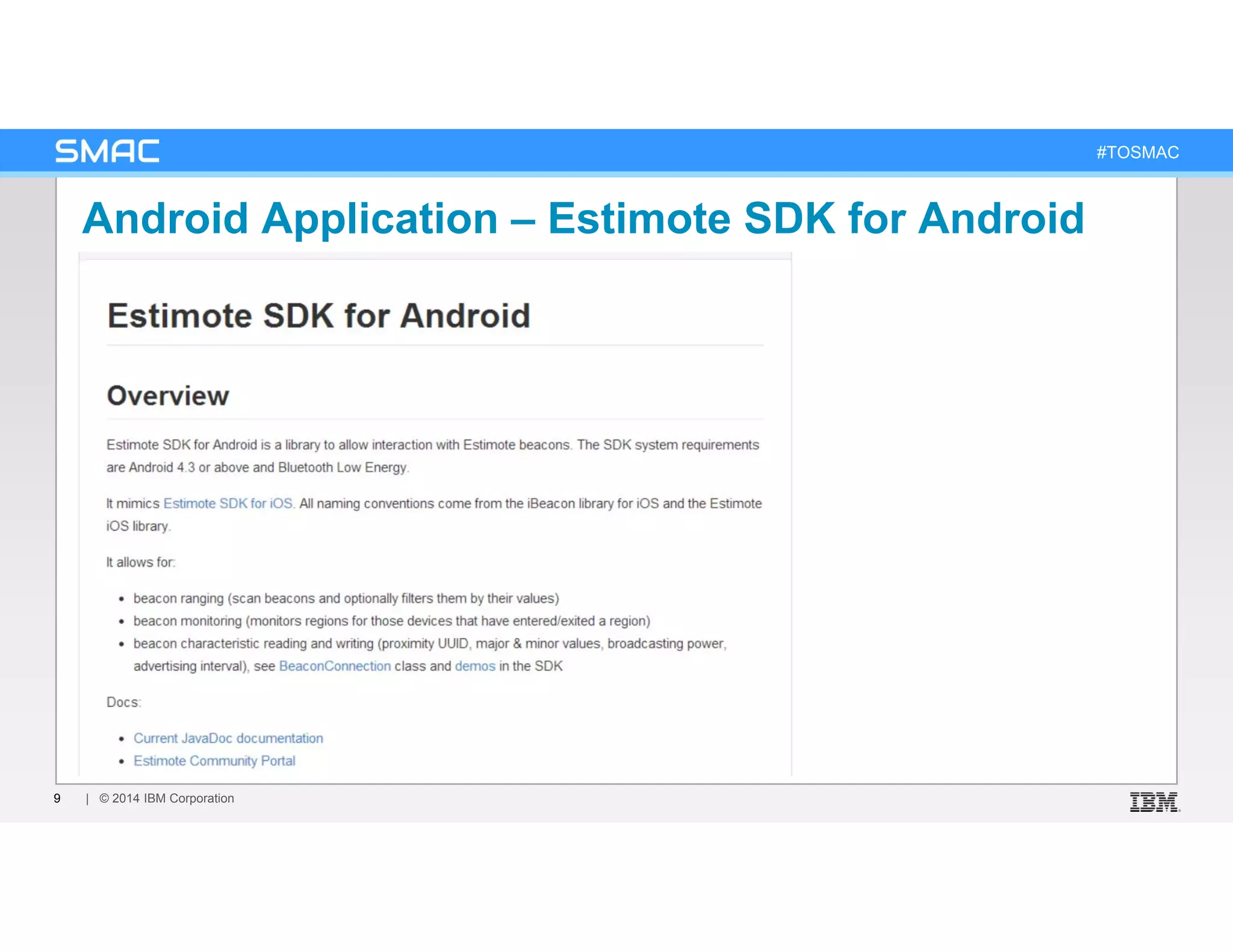This screenshot has height=952, width=1233.
Task: Select the 'Docs:' label
Action: tap(123, 702)
